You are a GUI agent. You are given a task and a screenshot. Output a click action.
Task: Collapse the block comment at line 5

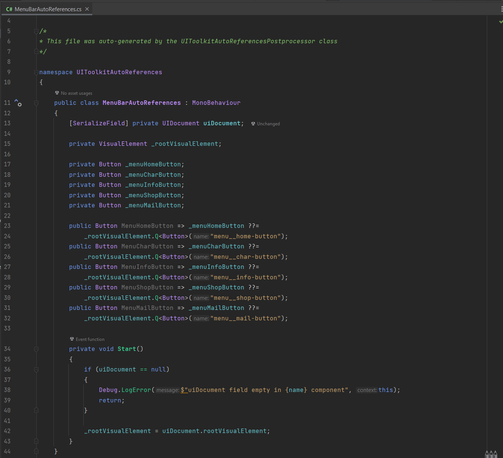36,31
